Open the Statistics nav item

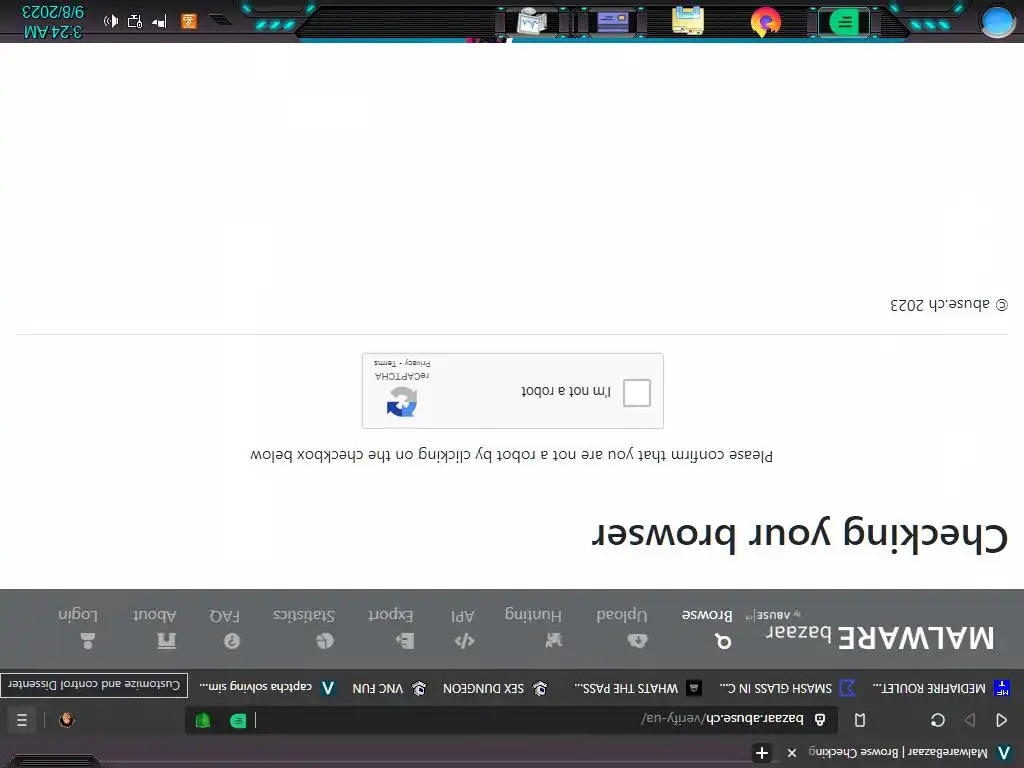pyautogui.click(x=304, y=615)
